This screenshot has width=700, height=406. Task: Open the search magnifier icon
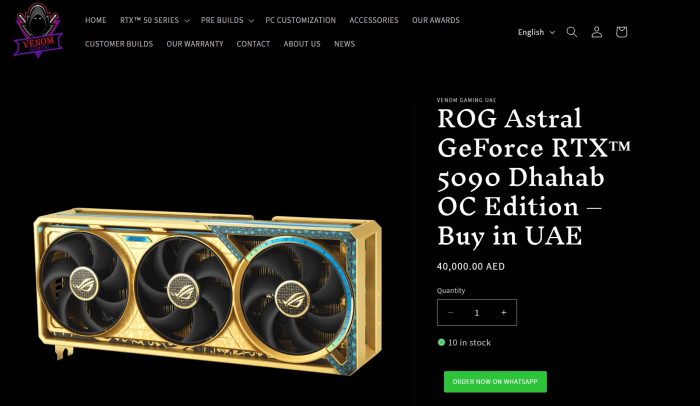pyautogui.click(x=572, y=32)
